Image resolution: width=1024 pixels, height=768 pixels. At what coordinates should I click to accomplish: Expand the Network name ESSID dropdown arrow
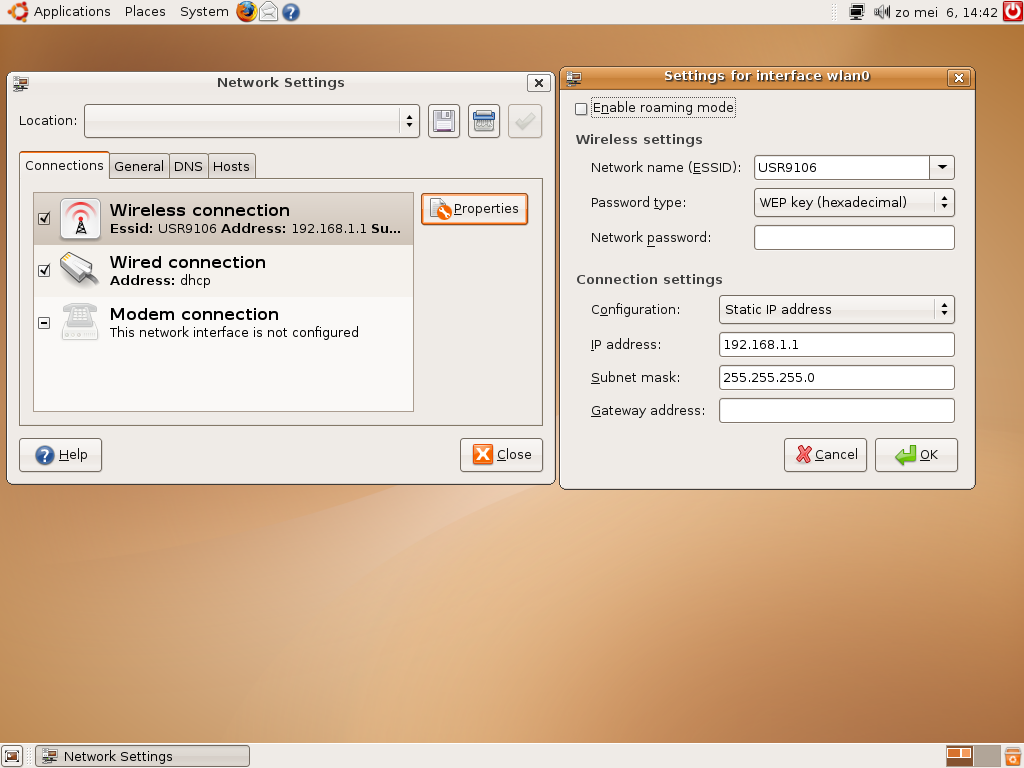click(942, 168)
